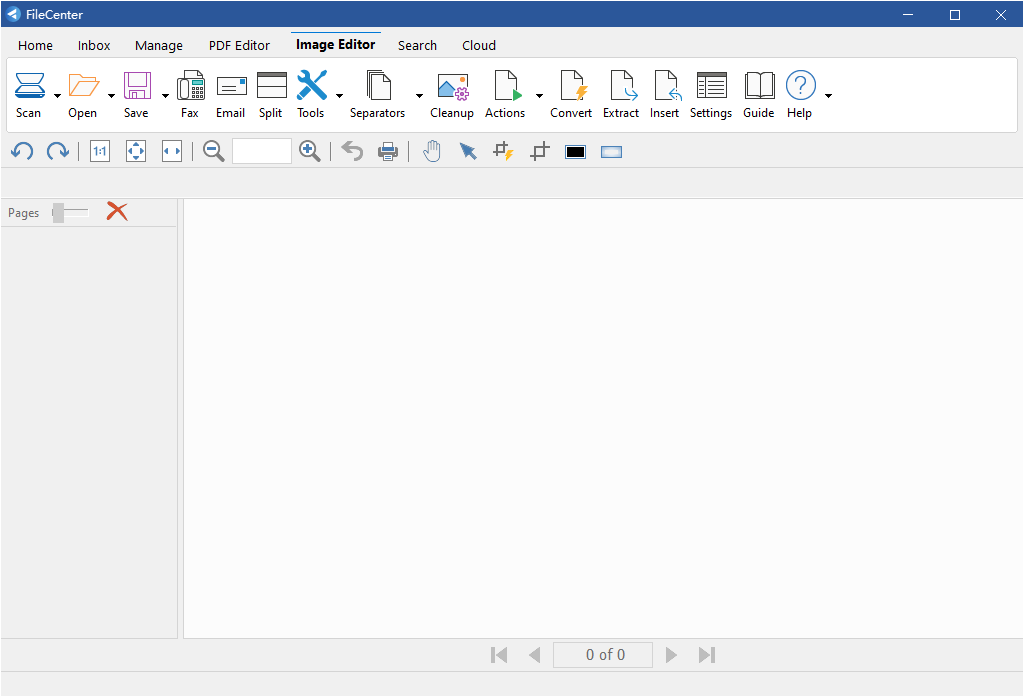This screenshot has height=697, width=1024.
Task: Go to the first page
Action: 499,655
